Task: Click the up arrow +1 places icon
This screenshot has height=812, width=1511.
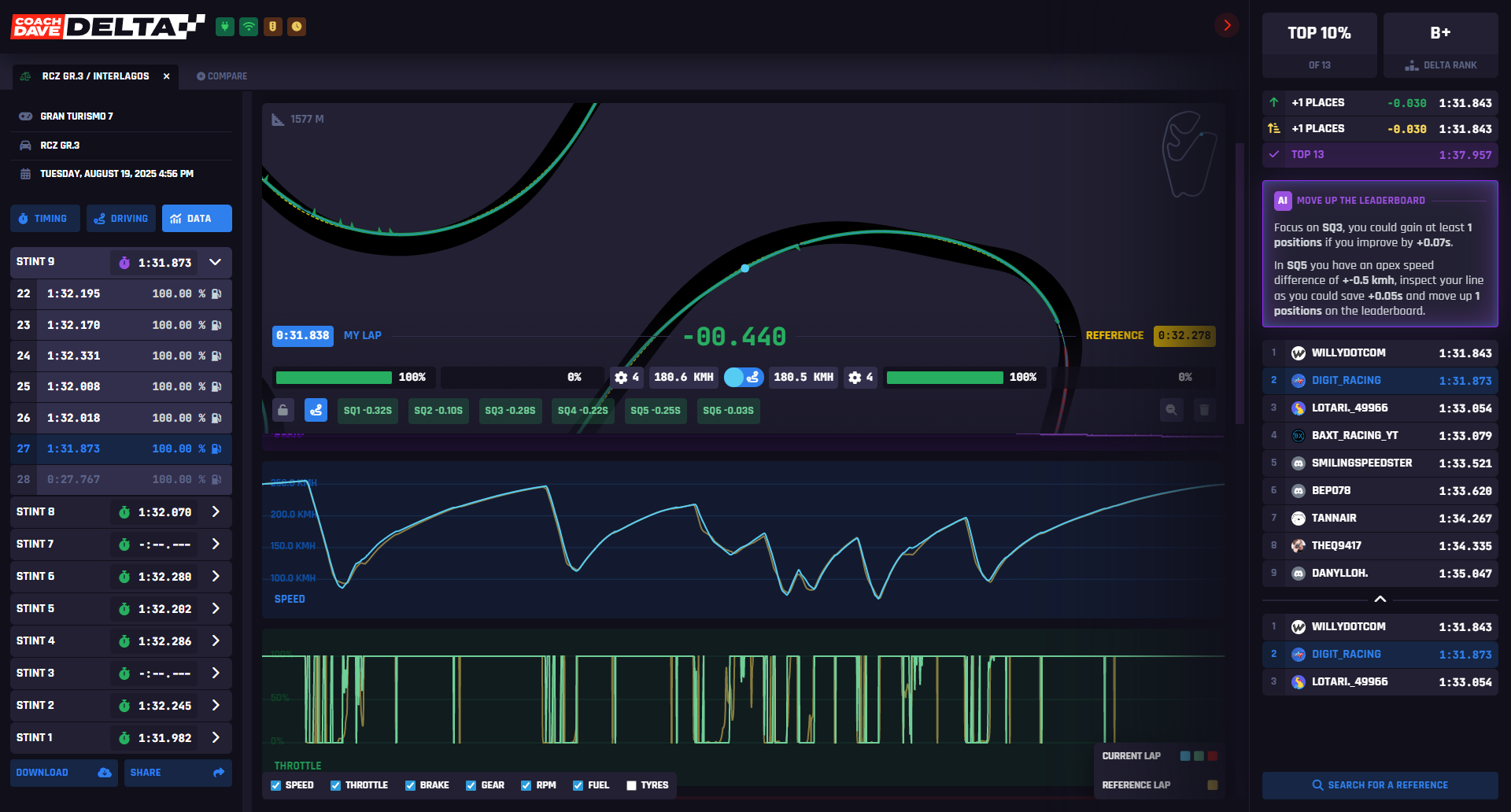Action: tap(1274, 102)
